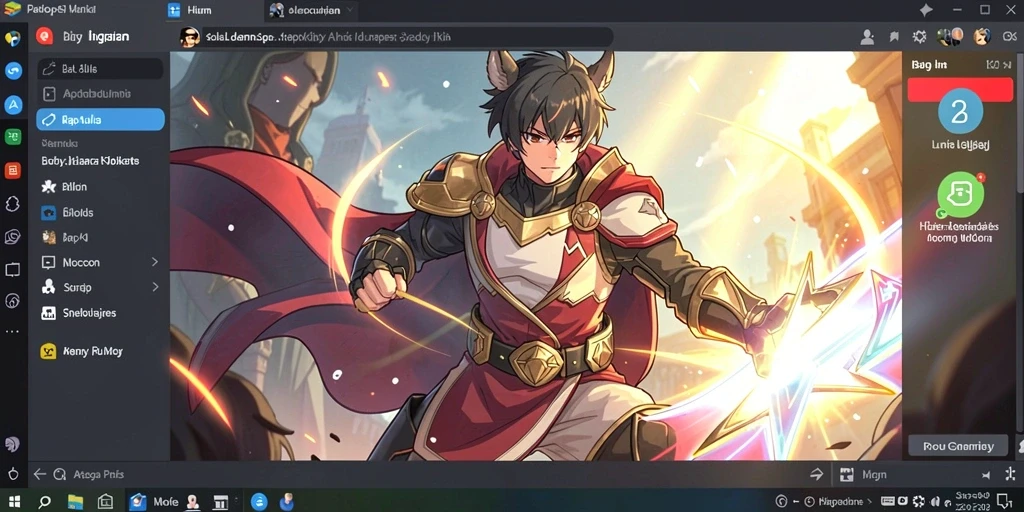
Task: Click the mute speaker icon in bottom bar
Action: pyautogui.click(x=985, y=475)
